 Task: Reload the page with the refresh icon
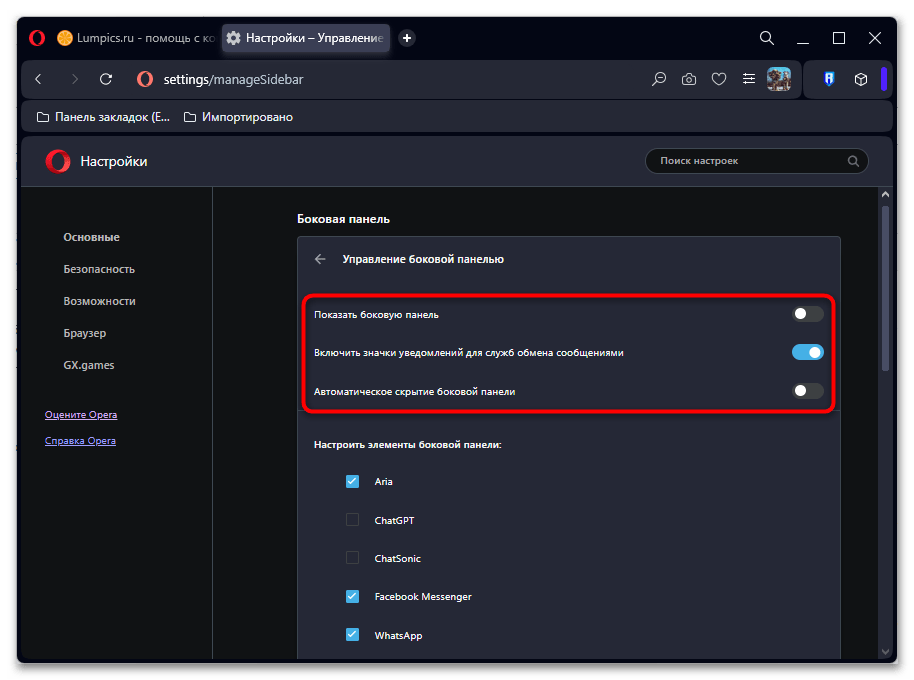click(x=106, y=79)
